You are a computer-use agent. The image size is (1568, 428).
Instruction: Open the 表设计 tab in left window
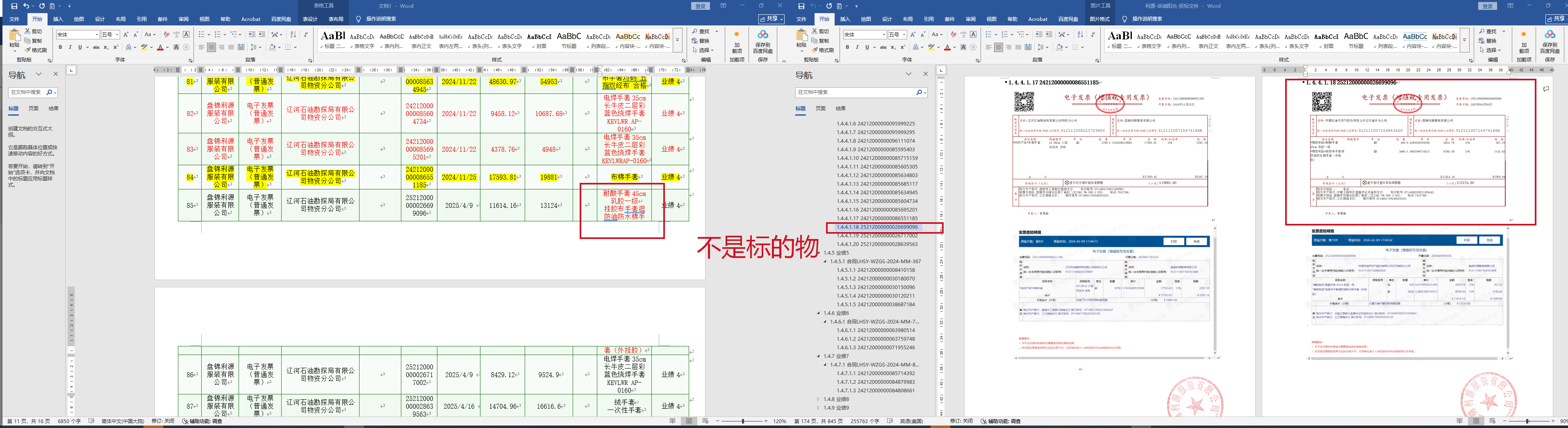[310, 19]
